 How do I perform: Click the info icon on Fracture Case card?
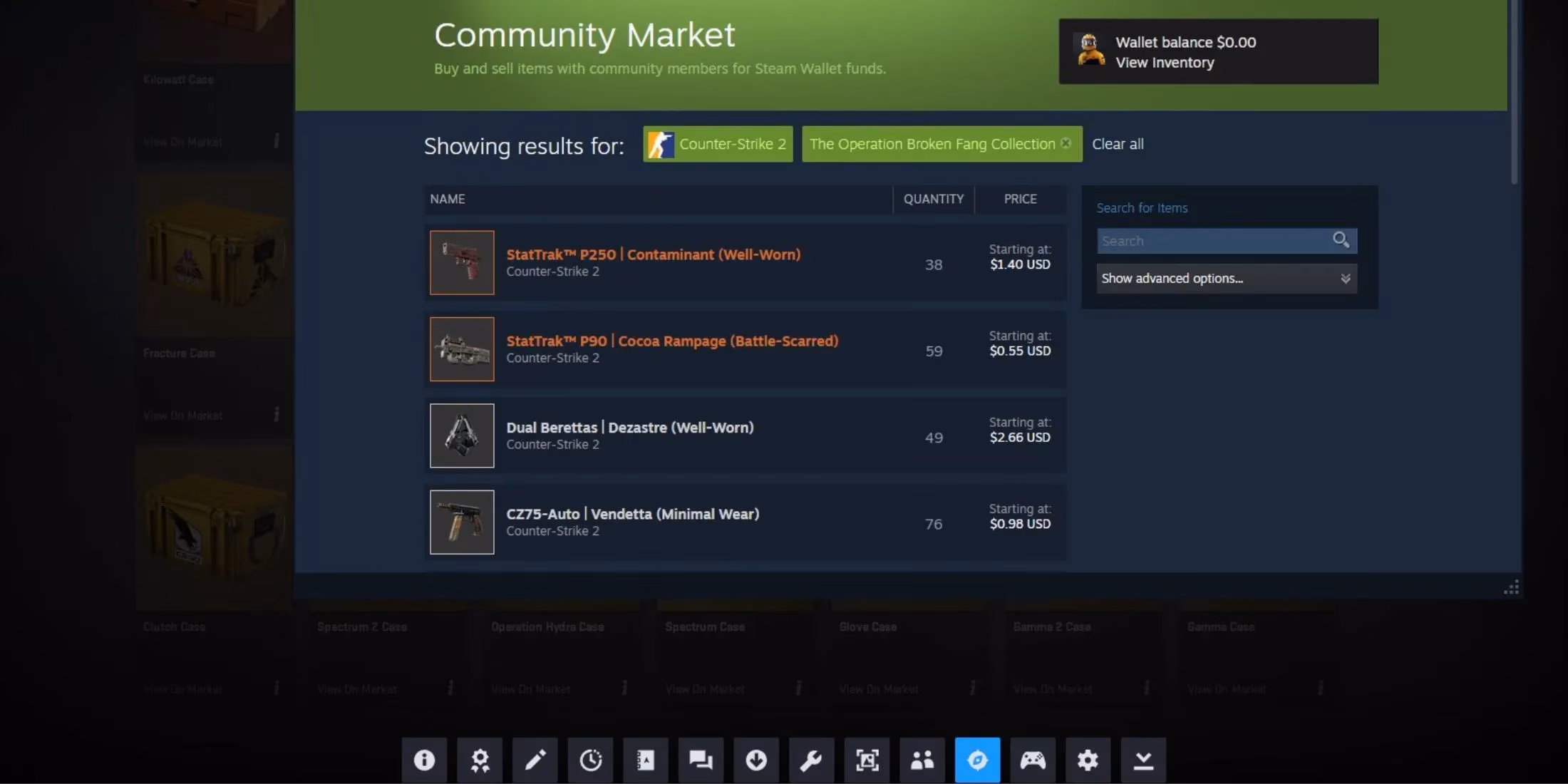pos(276,414)
